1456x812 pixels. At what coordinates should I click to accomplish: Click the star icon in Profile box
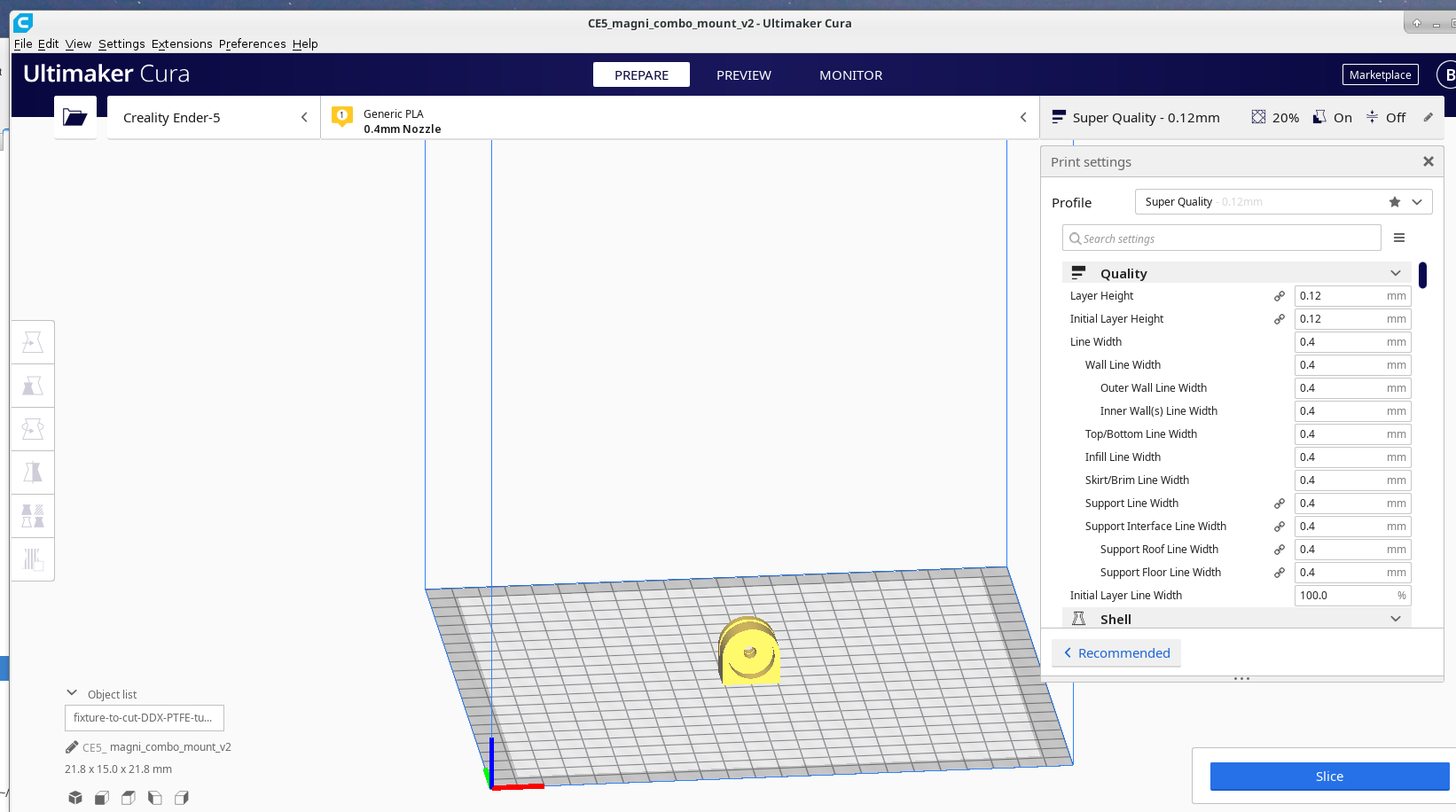(x=1395, y=202)
